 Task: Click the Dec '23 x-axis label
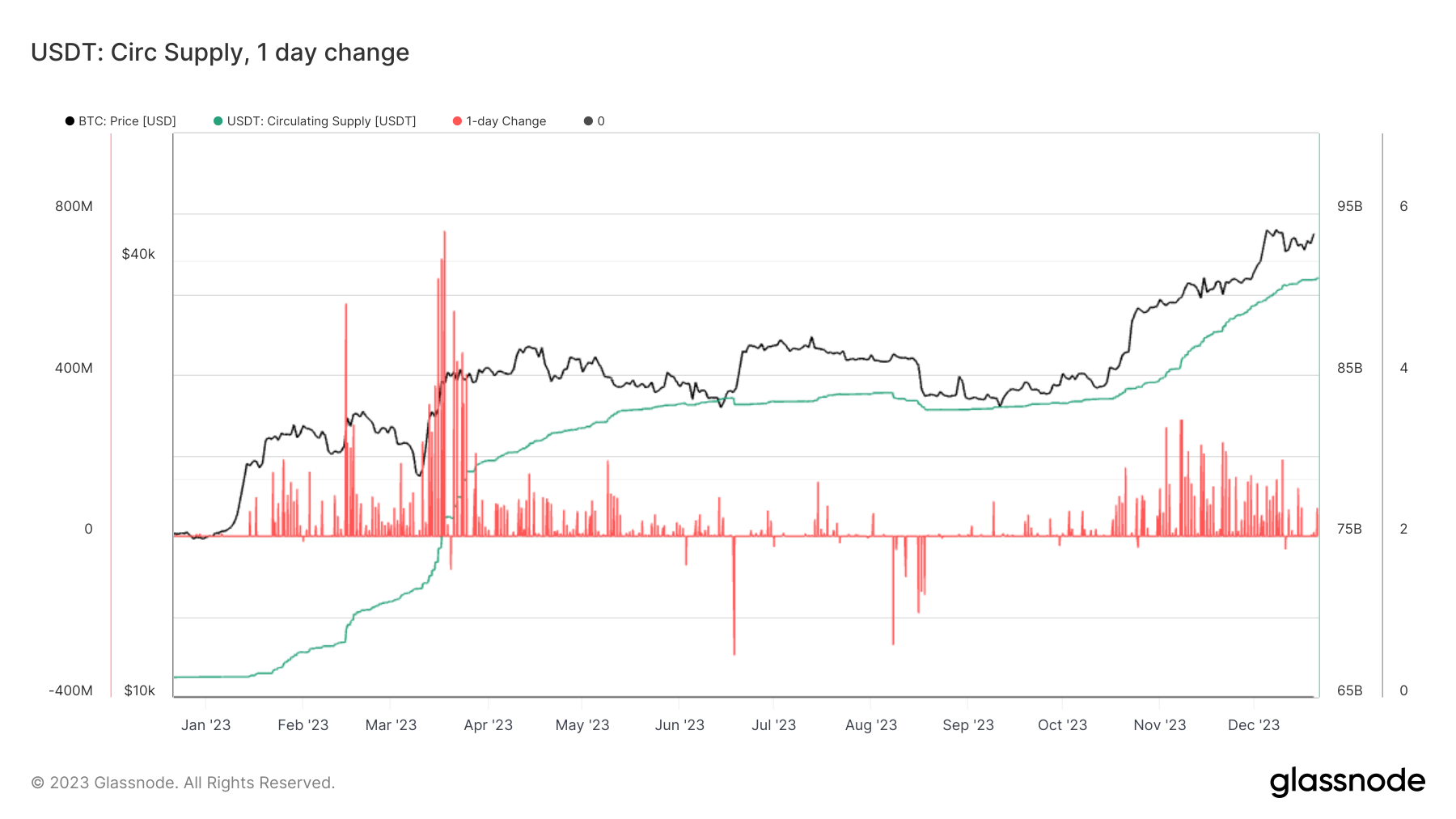point(1253,725)
